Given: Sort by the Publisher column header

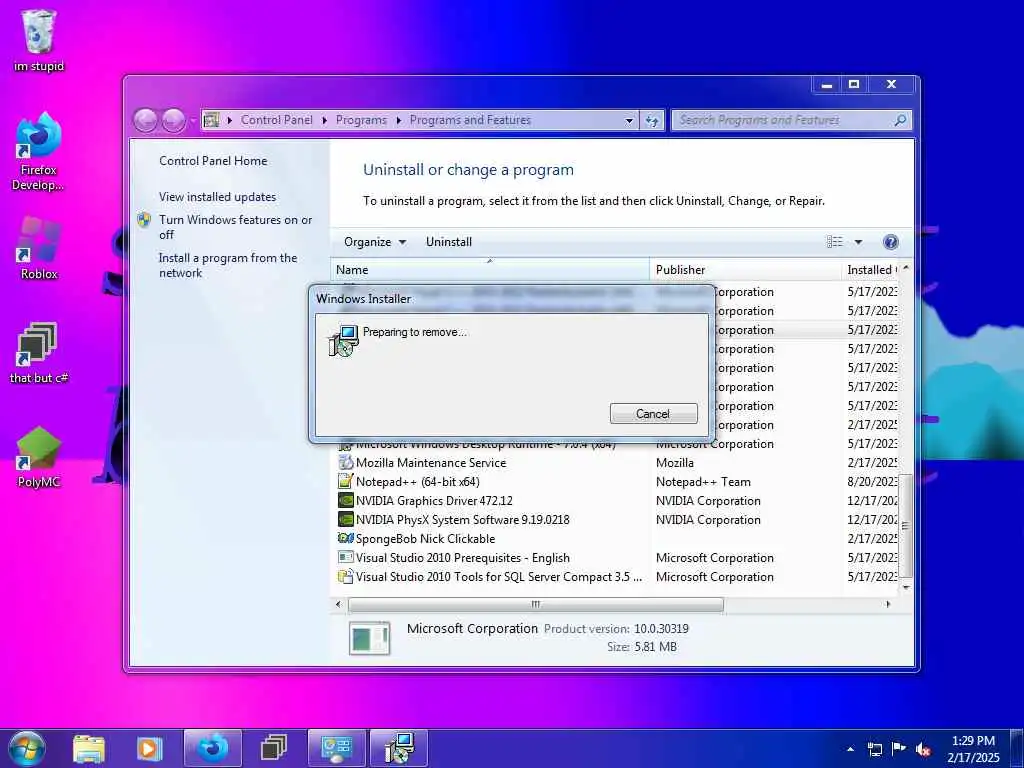Looking at the screenshot, I should pyautogui.click(x=745, y=270).
